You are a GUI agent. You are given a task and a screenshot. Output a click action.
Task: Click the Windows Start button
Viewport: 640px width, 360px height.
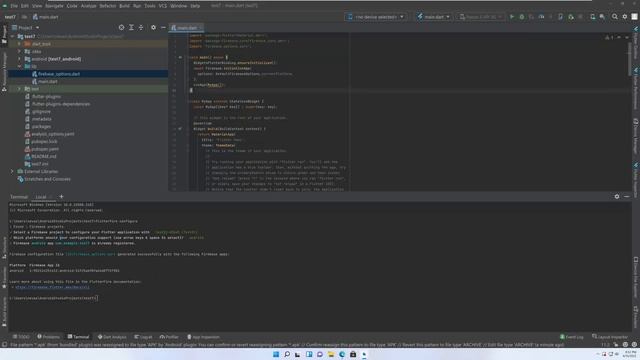click(x=276, y=354)
